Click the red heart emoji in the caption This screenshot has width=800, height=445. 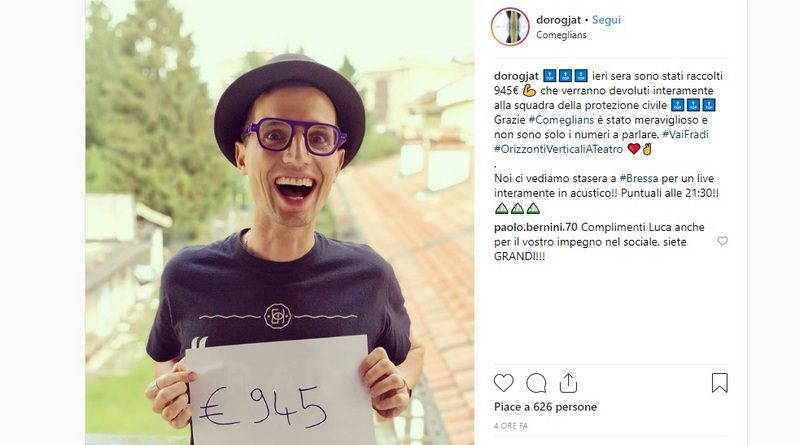(634, 149)
